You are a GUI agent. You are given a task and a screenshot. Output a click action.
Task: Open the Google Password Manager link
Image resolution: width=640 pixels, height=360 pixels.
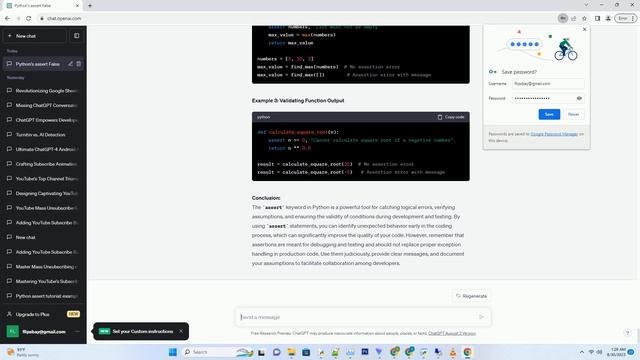(554, 134)
